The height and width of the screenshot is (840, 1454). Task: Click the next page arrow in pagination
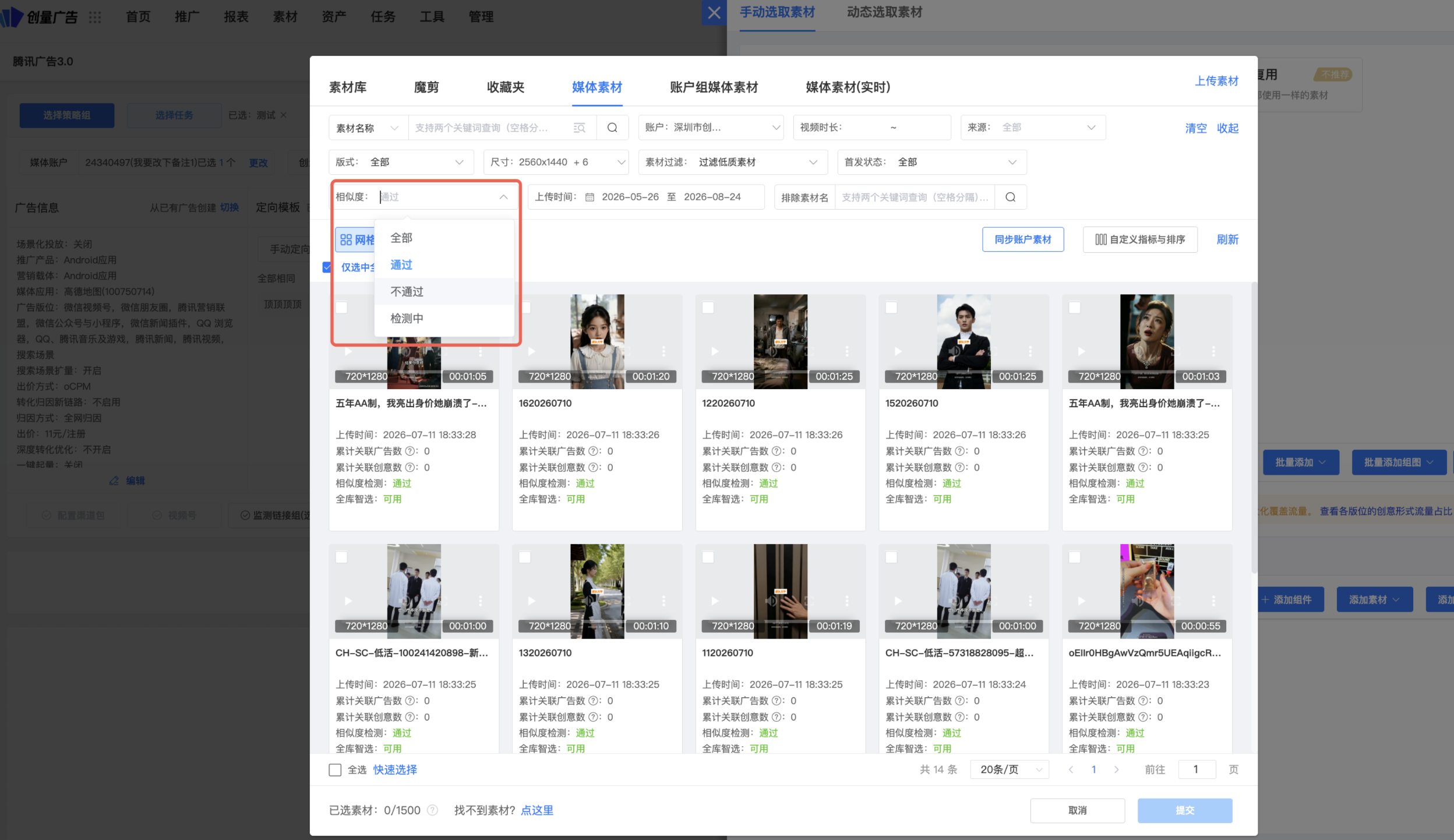point(1116,770)
